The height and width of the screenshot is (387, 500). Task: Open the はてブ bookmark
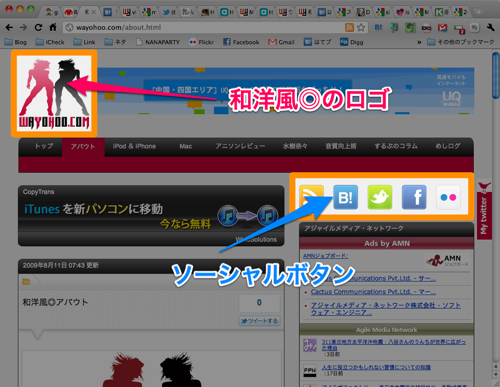coord(318,42)
